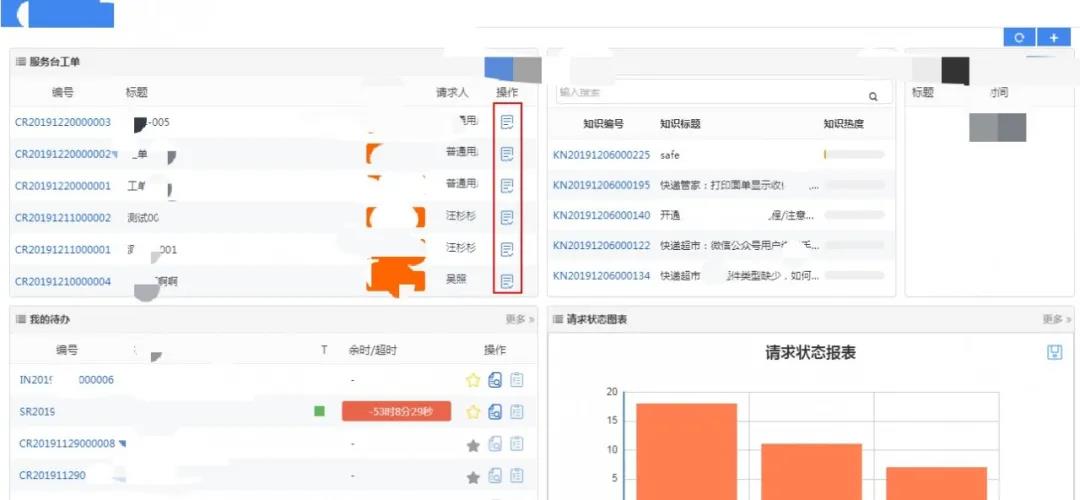The width and height of the screenshot is (1080, 500).
Task: Click the heat bar for KN20191206000134
Action: click(x=854, y=275)
